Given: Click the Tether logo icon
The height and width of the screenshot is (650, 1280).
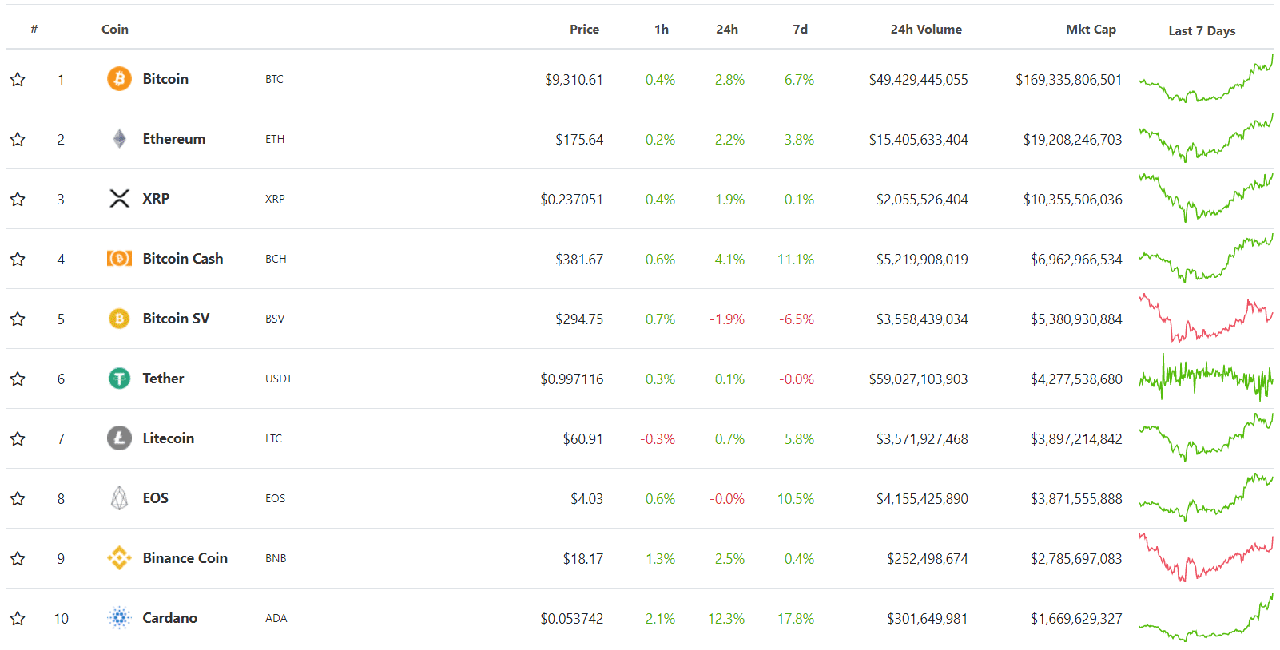Looking at the screenshot, I should pos(119,379).
